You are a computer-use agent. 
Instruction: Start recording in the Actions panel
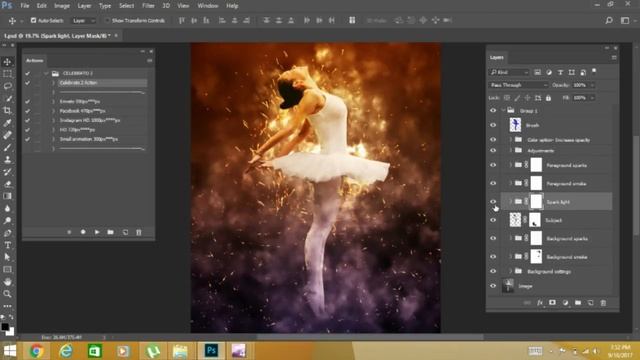(83, 232)
